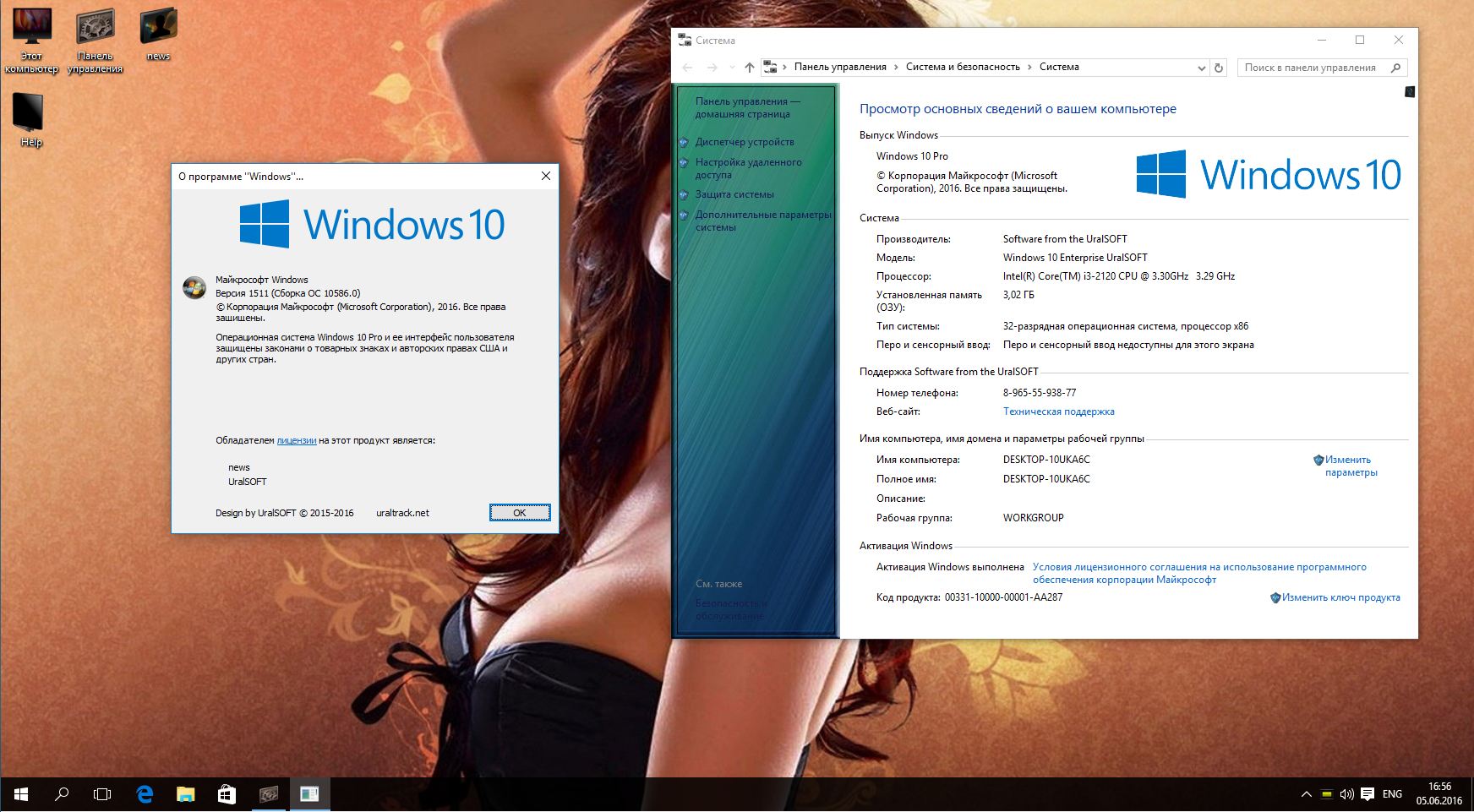
Task: Open volume control in the tray
Action: pyautogui.click(x=1346, y=794)
